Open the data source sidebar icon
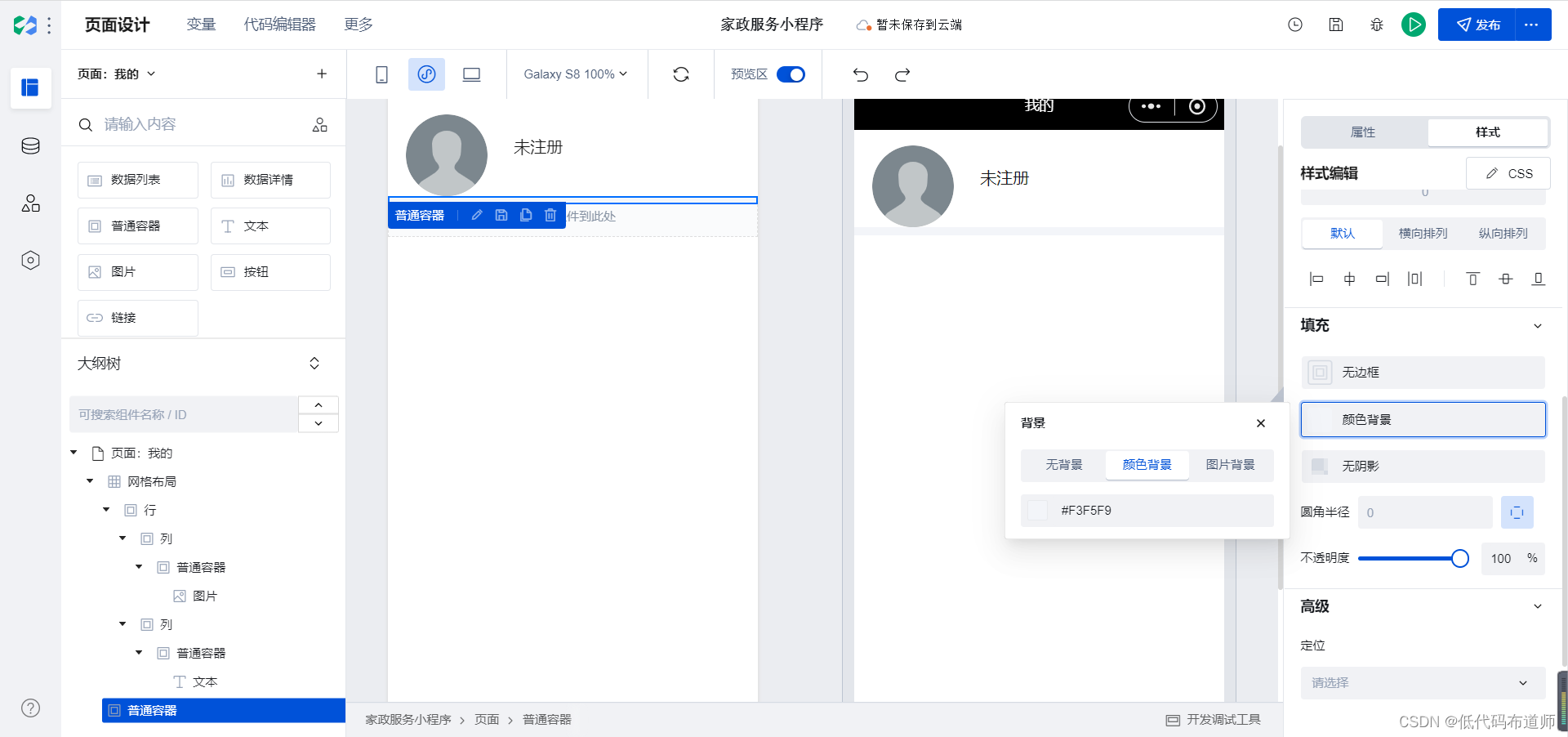This screenshot has width=1568, height=737. click(31, 146)
